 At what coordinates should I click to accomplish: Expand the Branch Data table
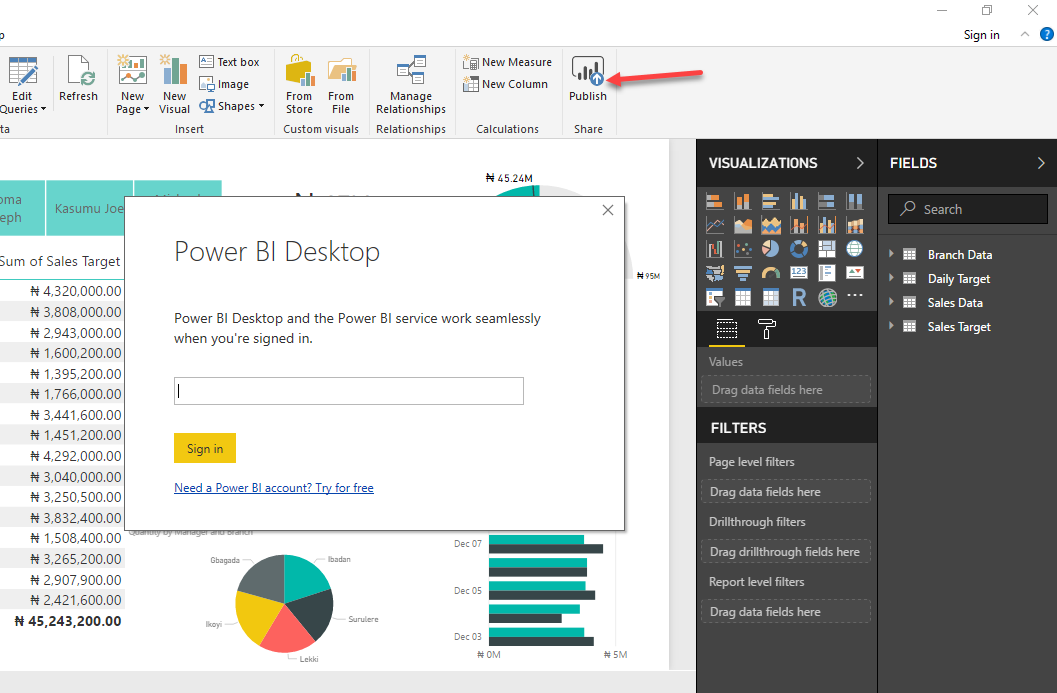tap(893, 254)
